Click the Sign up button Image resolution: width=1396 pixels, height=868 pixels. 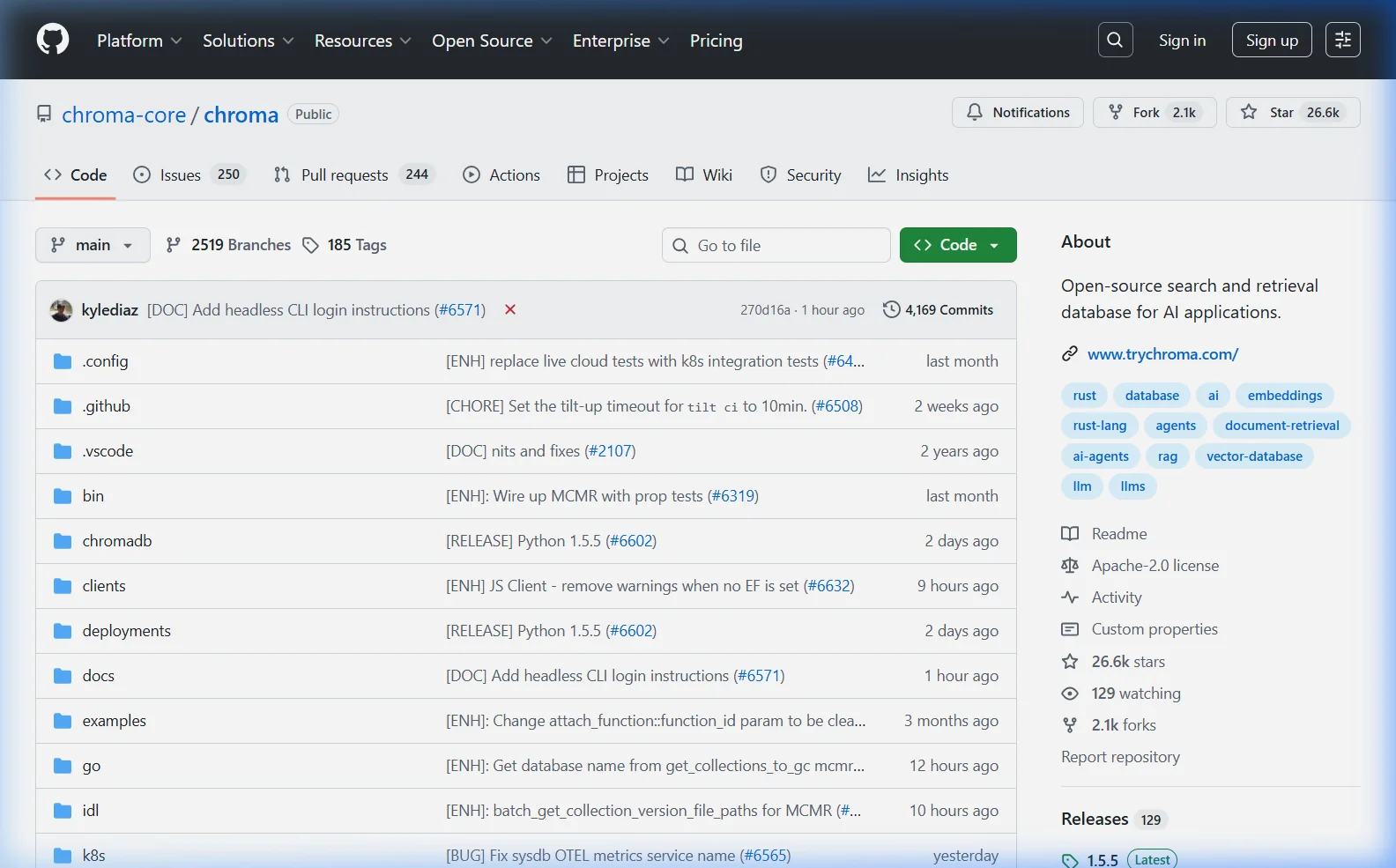coord(1272,40)
